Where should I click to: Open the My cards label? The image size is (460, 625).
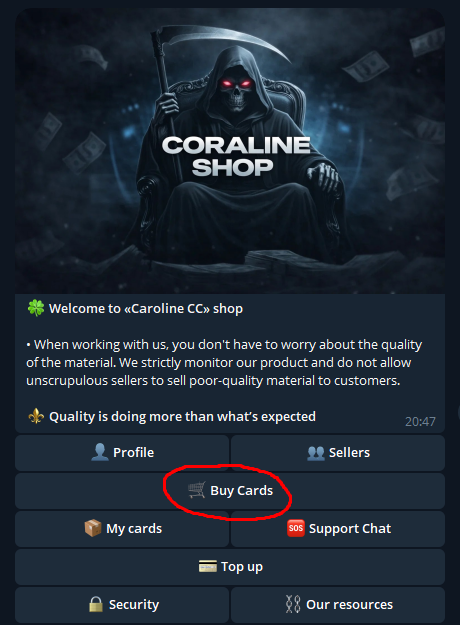click(x=134, y=529)
